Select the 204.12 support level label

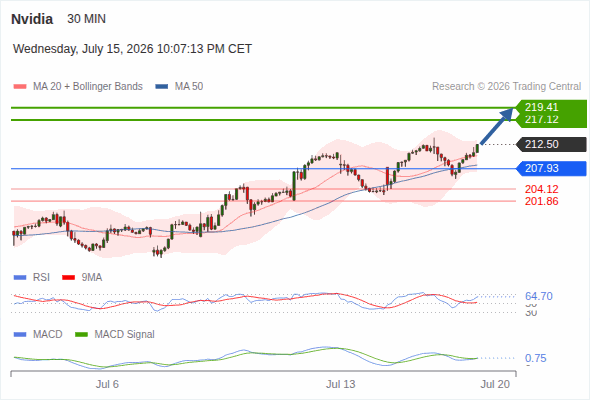(x=541, y=189)
